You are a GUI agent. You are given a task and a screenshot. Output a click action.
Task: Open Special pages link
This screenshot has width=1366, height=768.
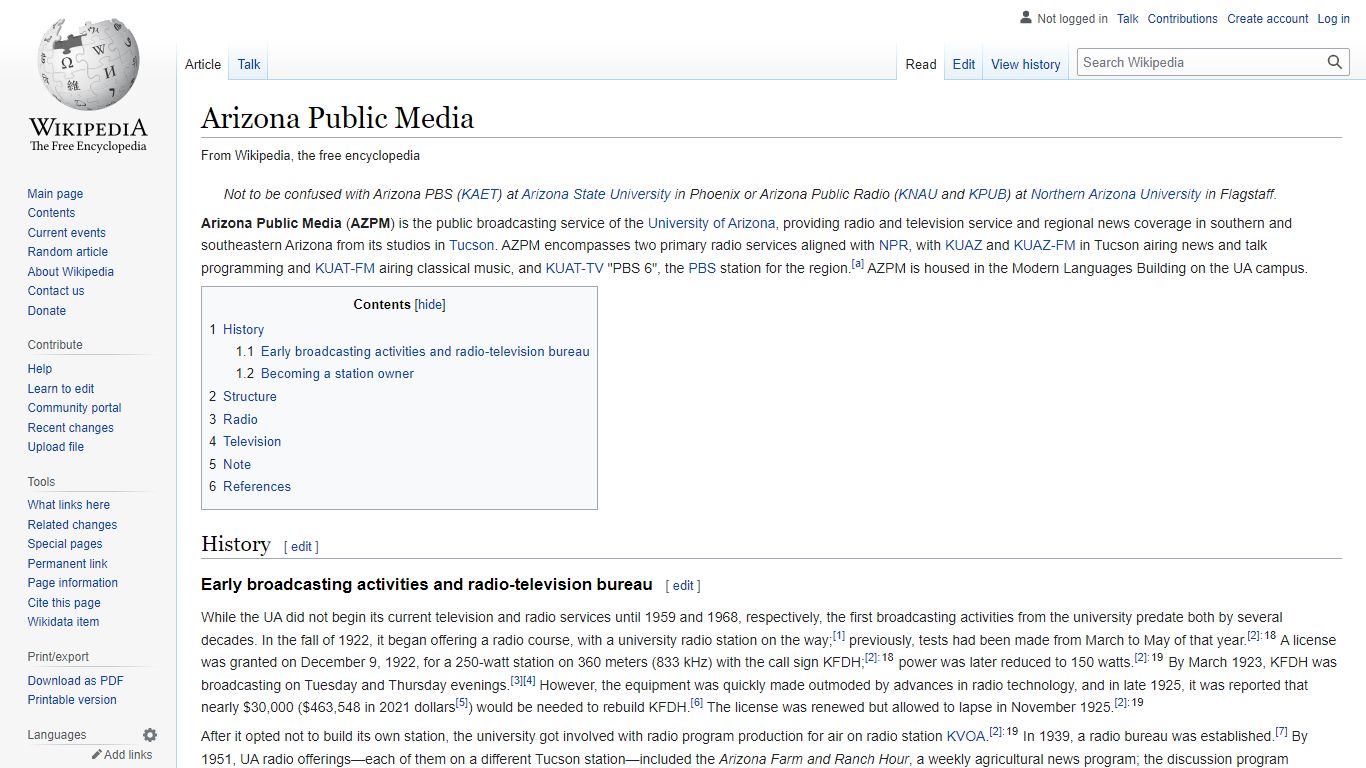pyautogui.click(x=65, y=544)
